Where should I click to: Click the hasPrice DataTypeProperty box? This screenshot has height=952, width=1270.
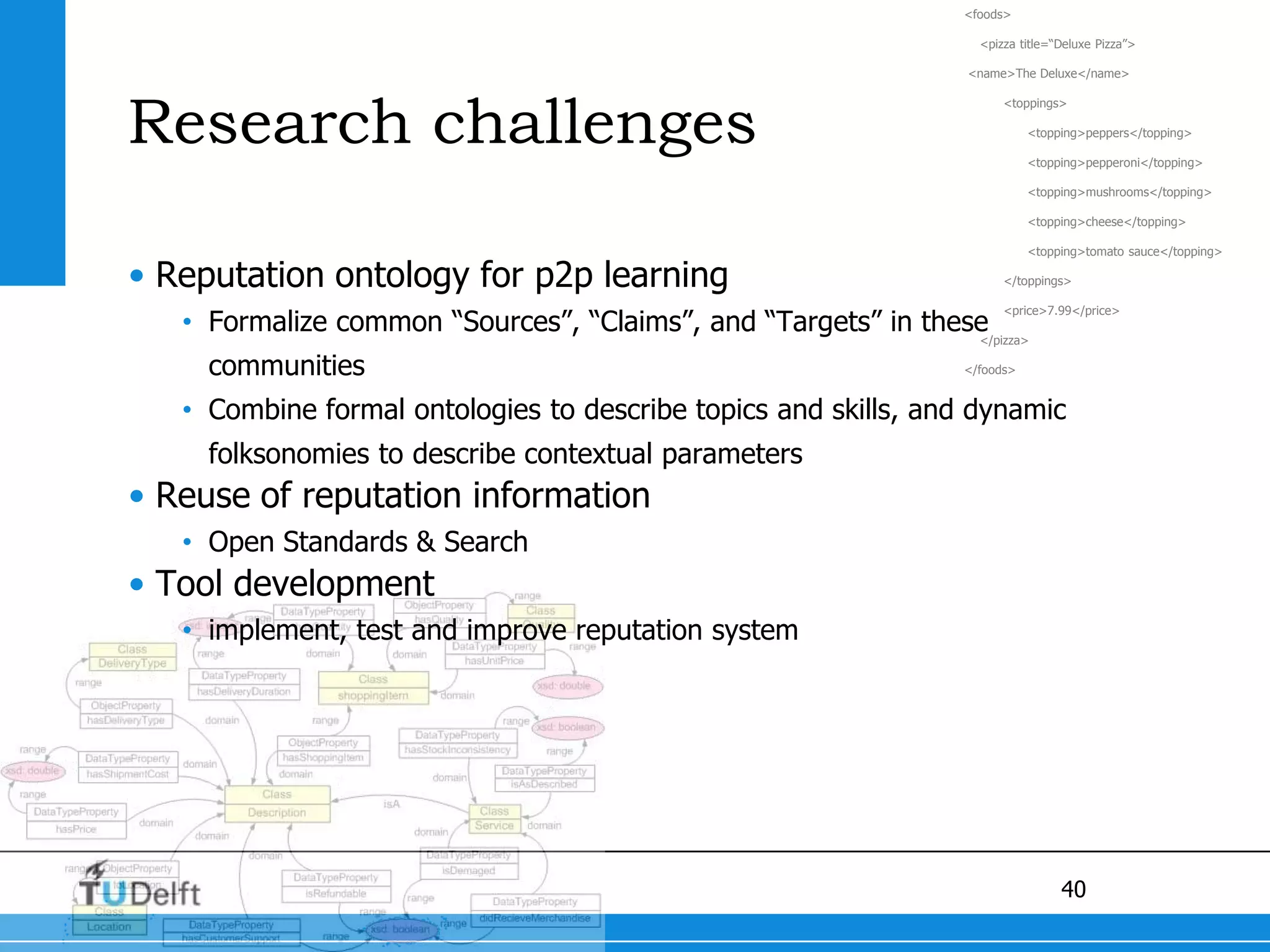click(x=76, y=821)
